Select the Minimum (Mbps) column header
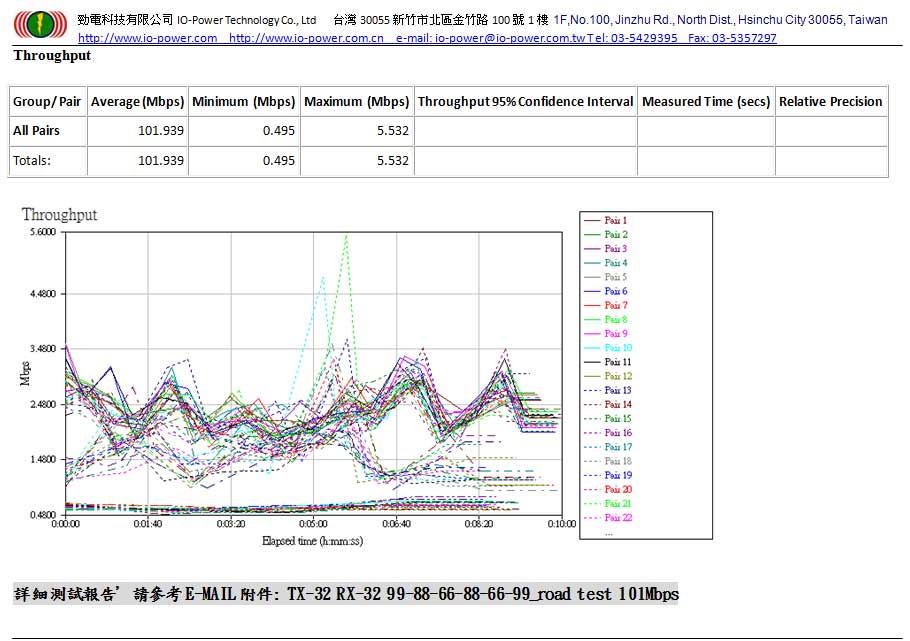The height and width of the screenshot is (641, 910). coord(244,102)
